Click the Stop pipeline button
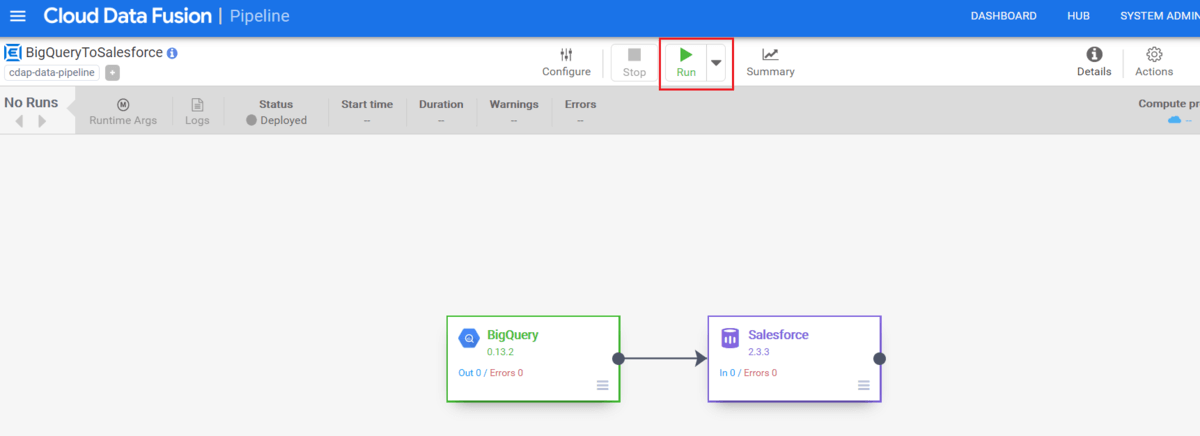Screen dimensions: 1200x436 (634, 62)
